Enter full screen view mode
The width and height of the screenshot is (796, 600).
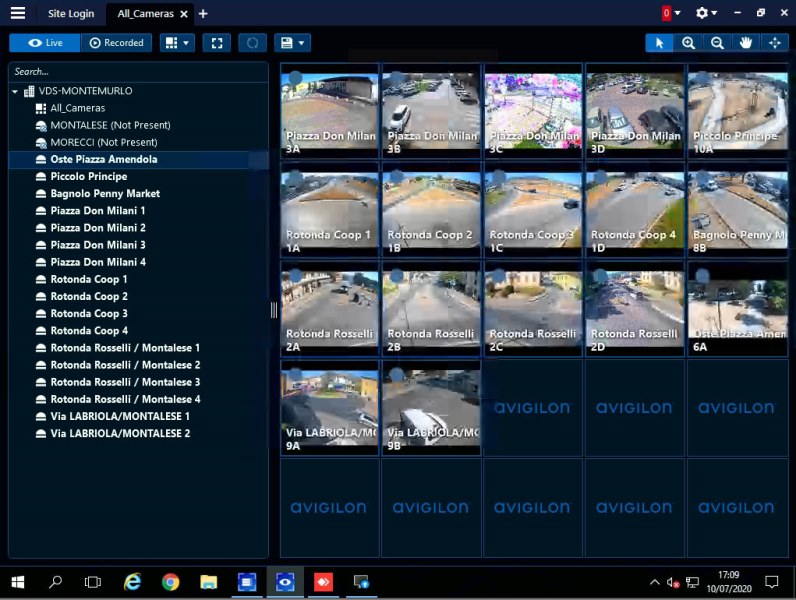216,43
